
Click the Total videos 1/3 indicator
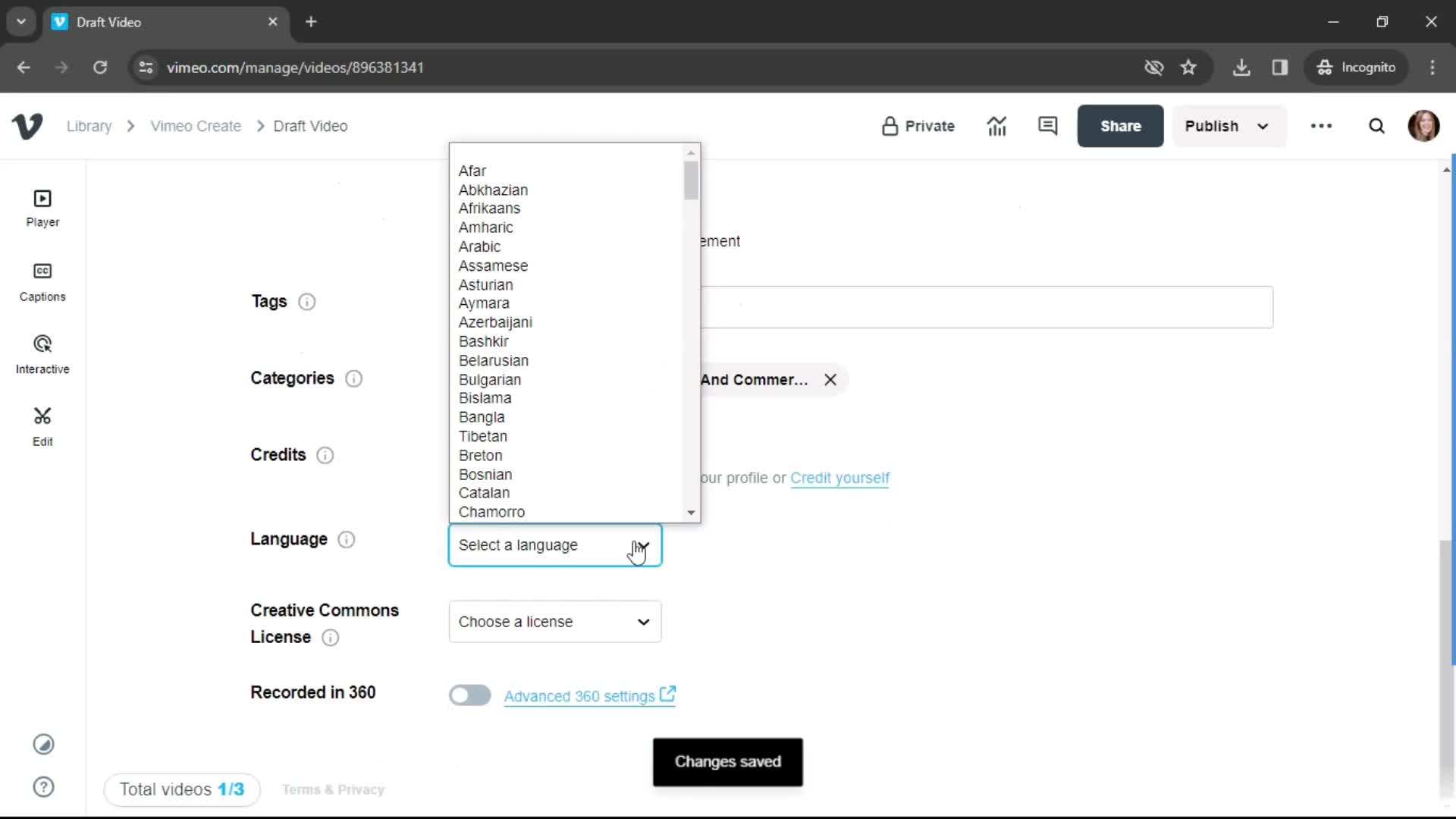(182, 789)
